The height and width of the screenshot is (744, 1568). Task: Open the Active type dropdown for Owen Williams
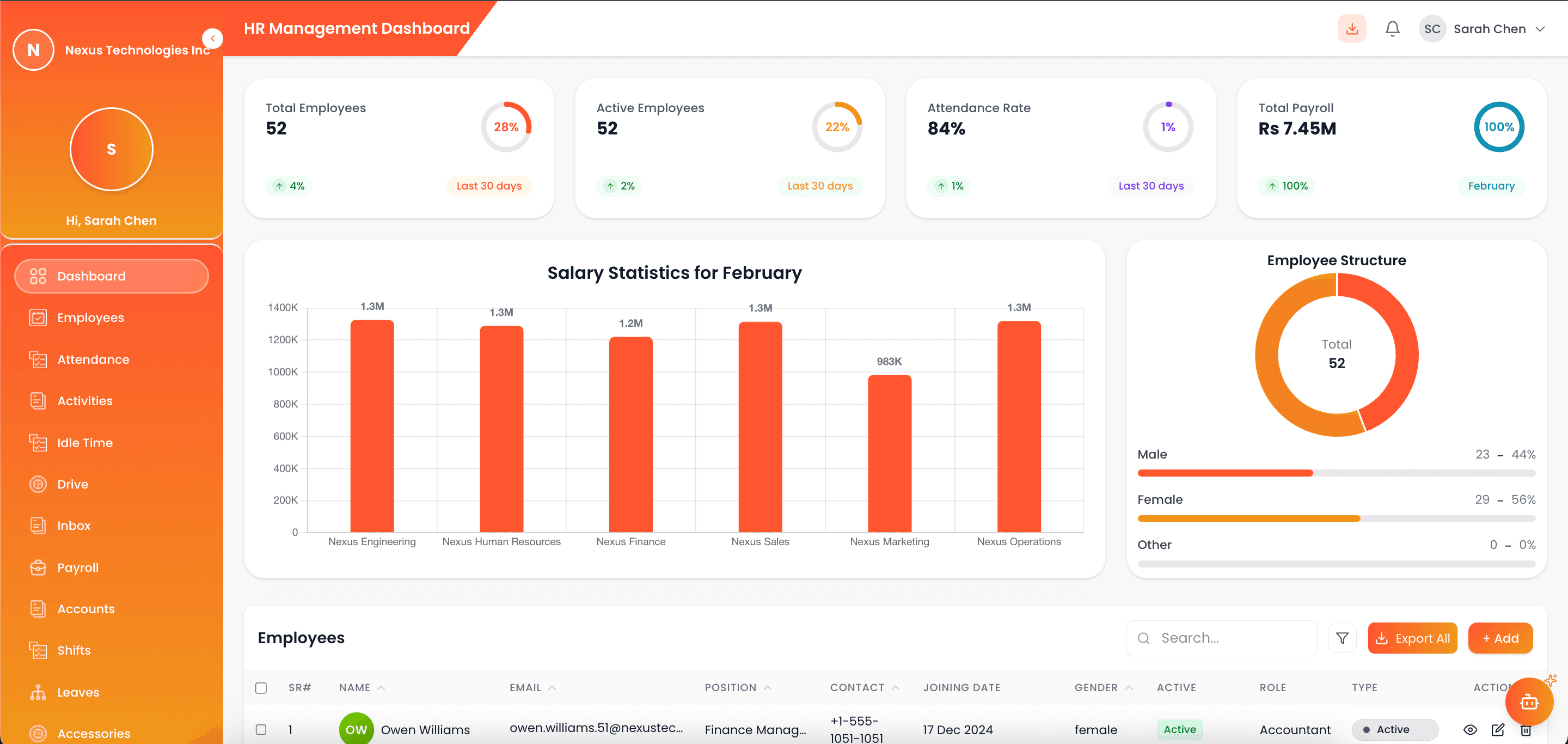[x=1394, y=729]
